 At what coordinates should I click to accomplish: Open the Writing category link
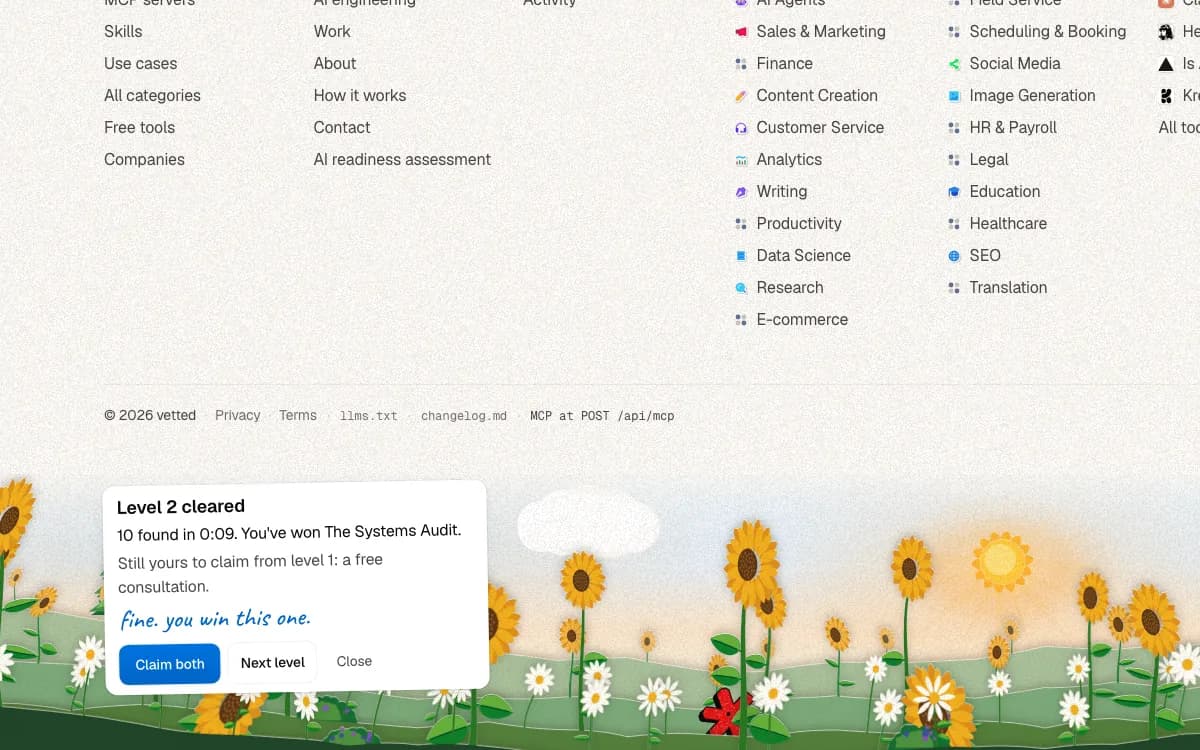click(x=782, y=192)
